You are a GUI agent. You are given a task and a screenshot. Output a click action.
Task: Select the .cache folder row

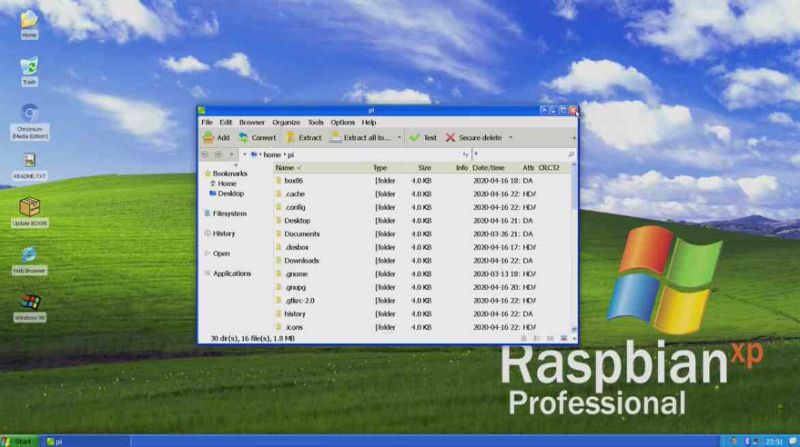click(x=422, y=194)
